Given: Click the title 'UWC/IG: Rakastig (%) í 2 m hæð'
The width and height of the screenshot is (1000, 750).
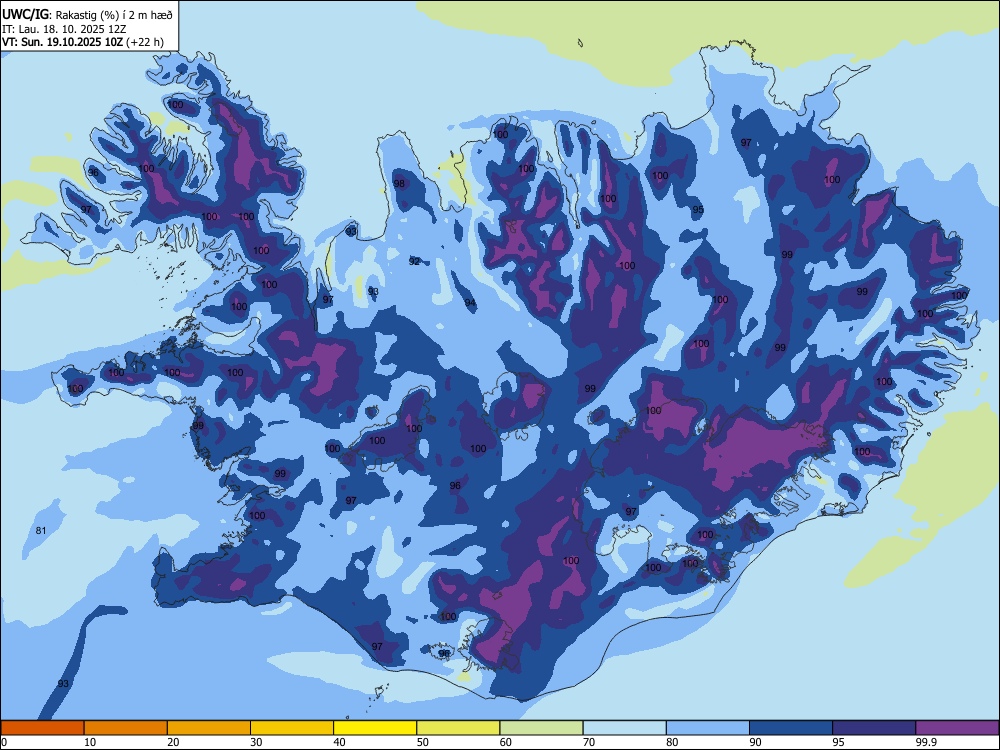Looking at the screenshot, I should point(87,14).
